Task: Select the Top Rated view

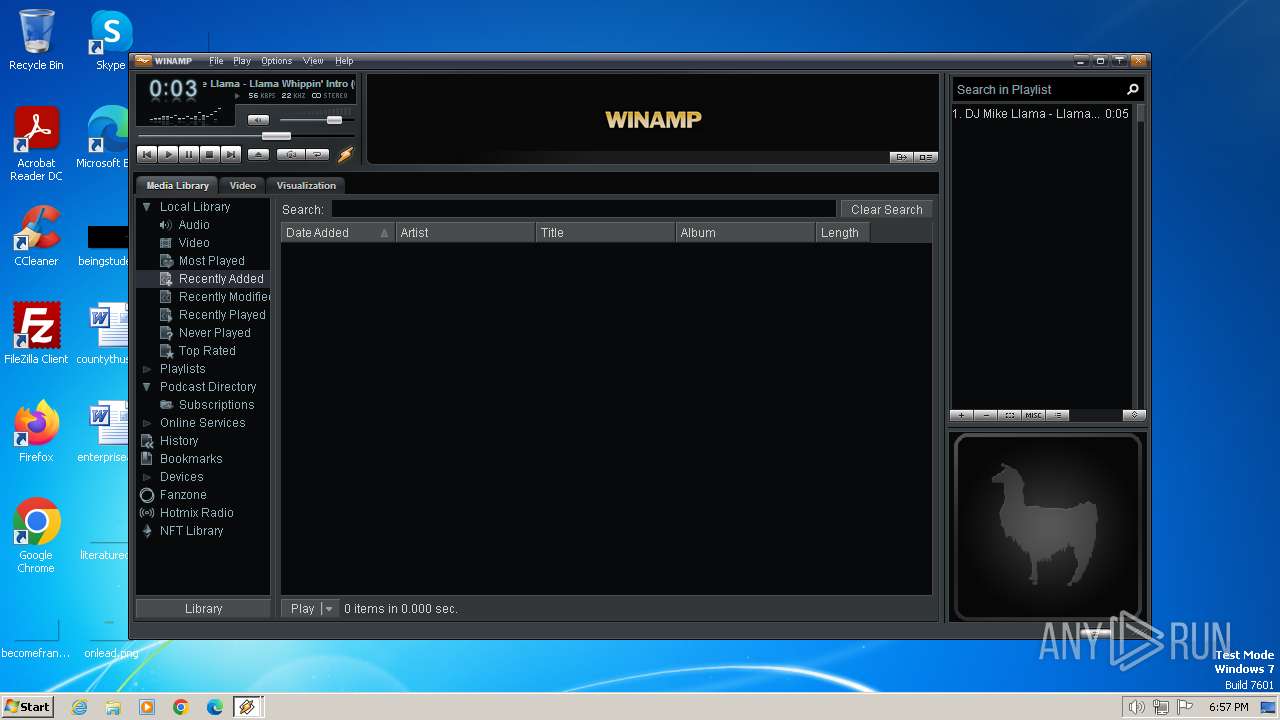Action: [x=207, y=351]
